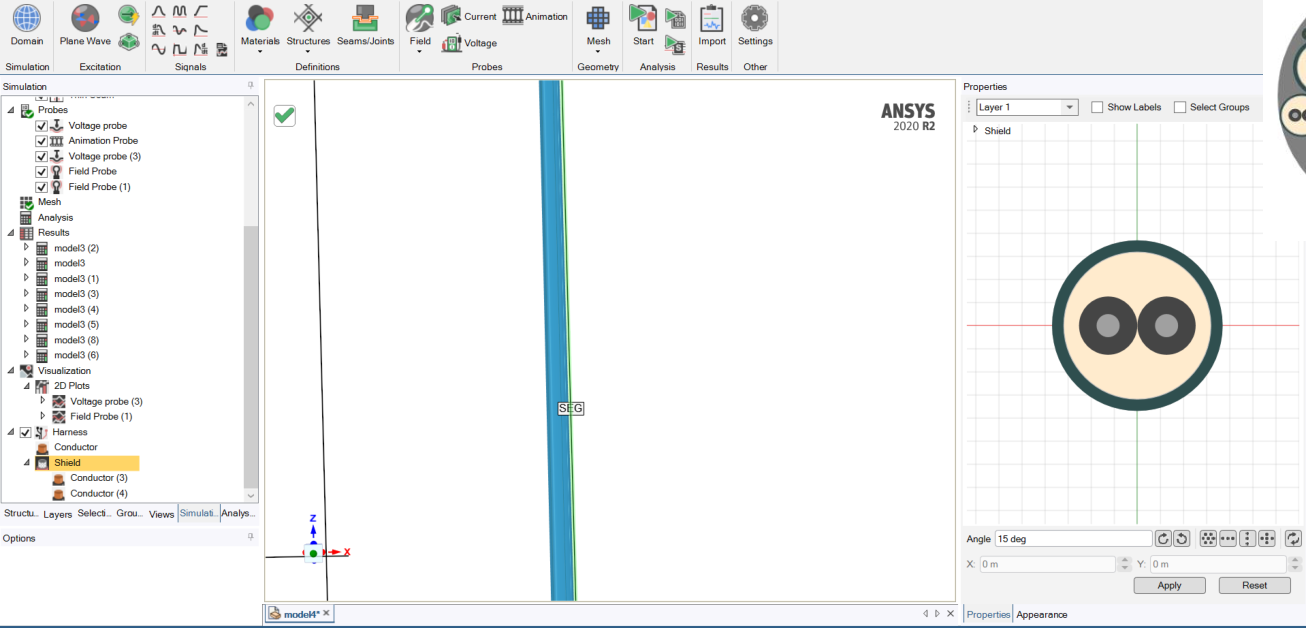Select the Plane Wave excitation

(x=85, y=26)
